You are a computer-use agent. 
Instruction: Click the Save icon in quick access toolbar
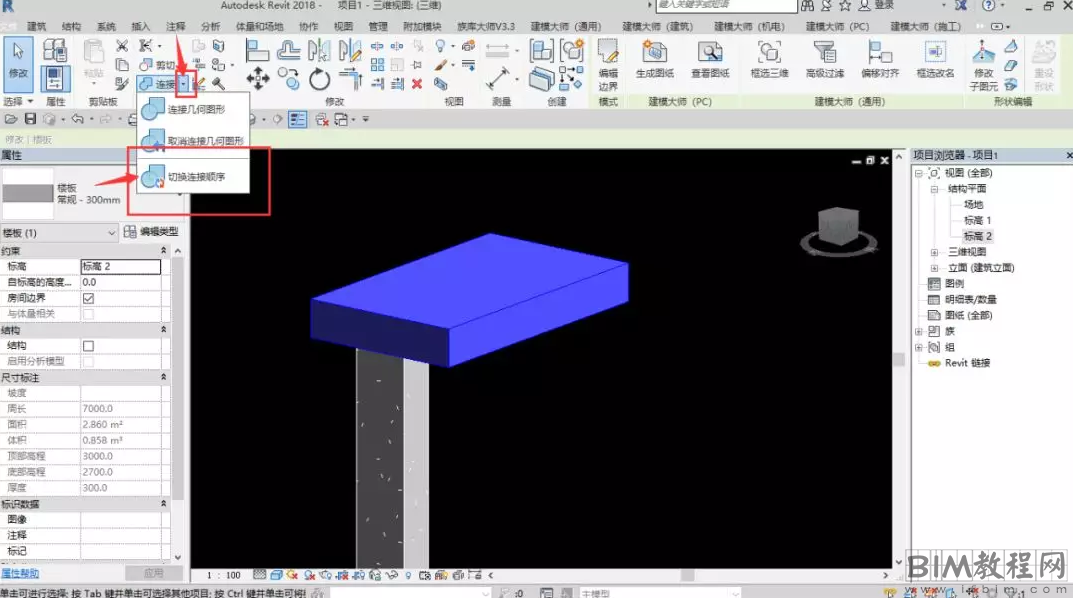click(30, 119)
